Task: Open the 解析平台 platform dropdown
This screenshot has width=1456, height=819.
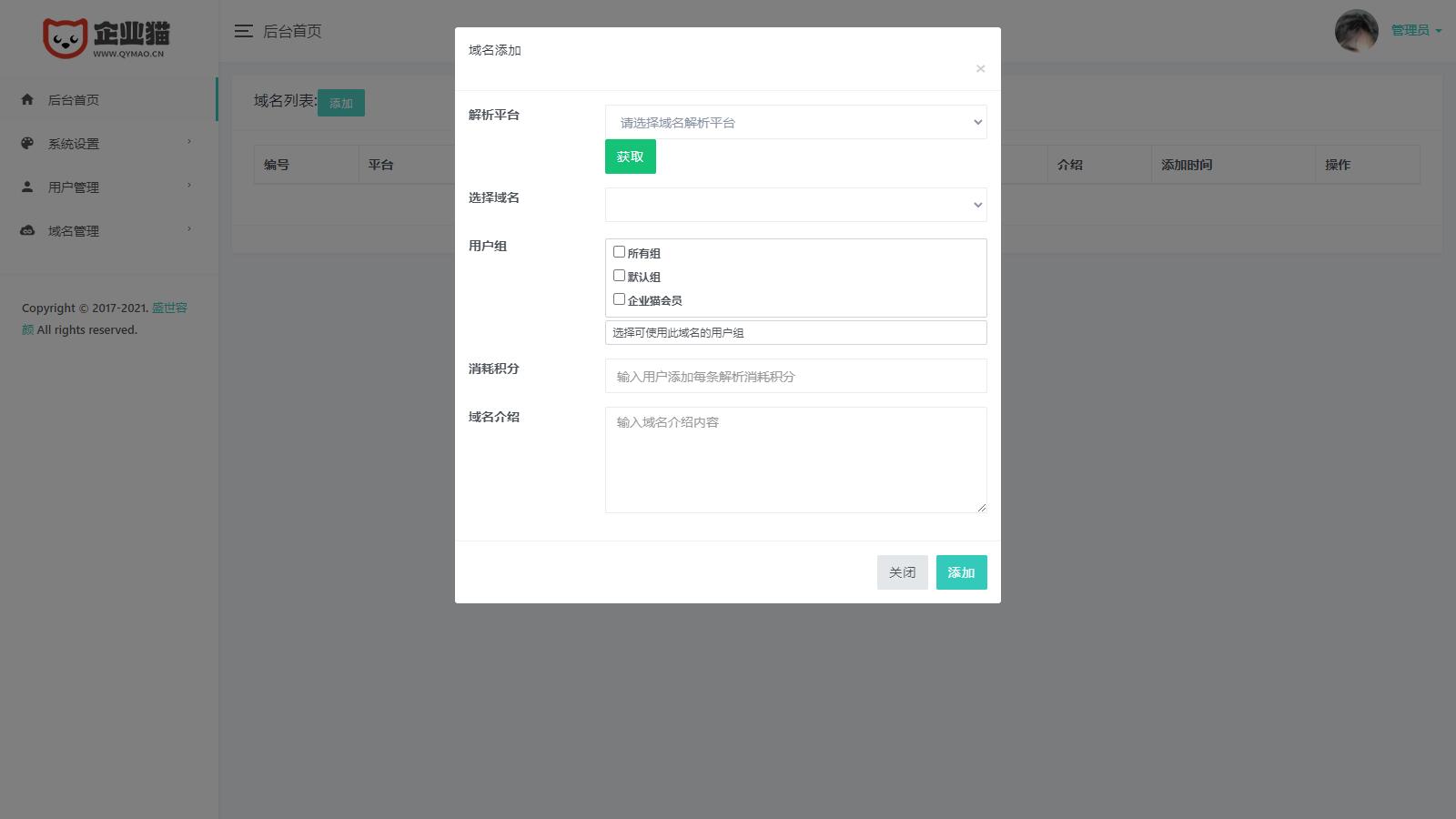Action: point(795,122)
